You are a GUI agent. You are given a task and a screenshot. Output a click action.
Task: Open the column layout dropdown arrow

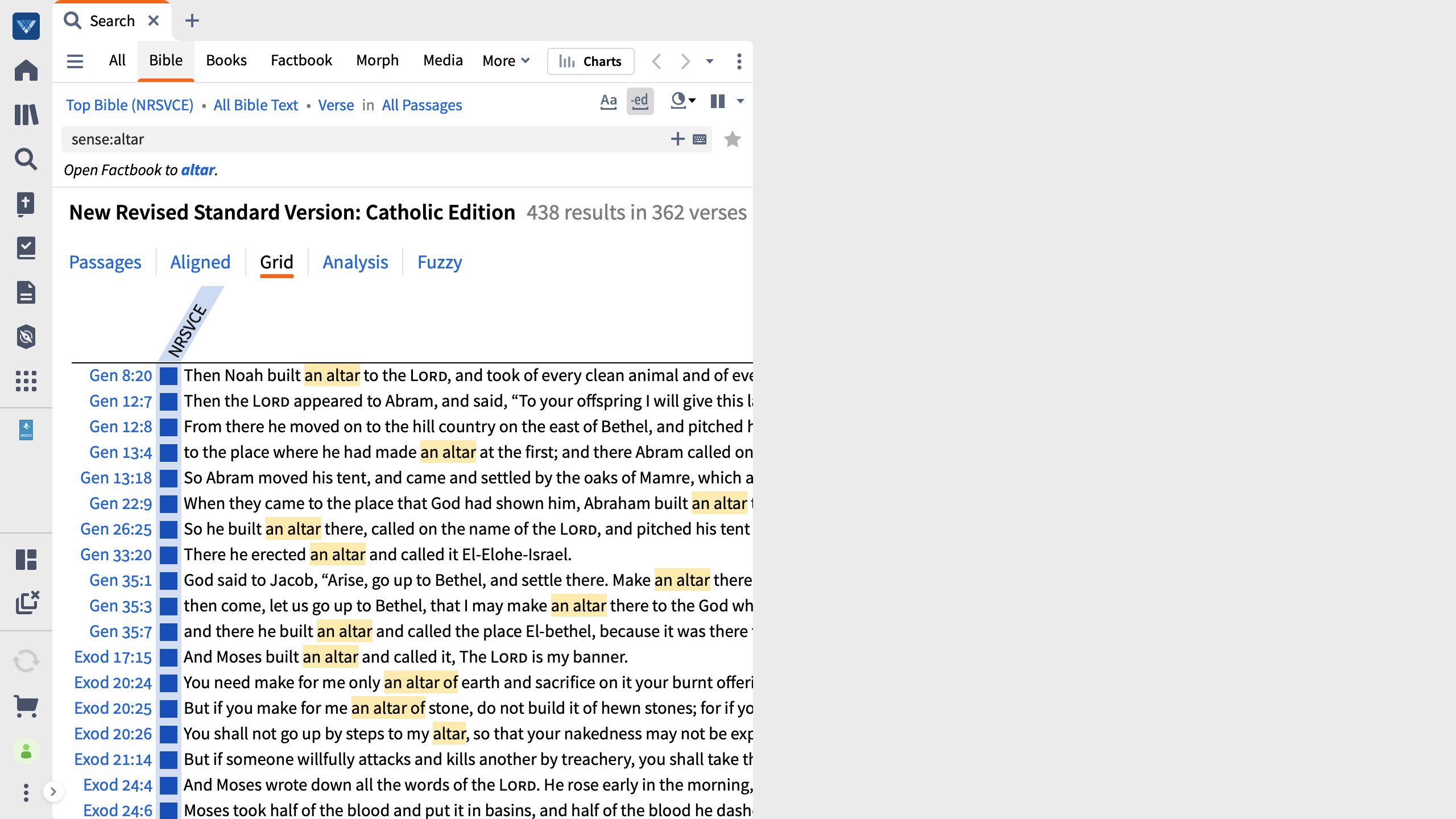coord(740,101)
